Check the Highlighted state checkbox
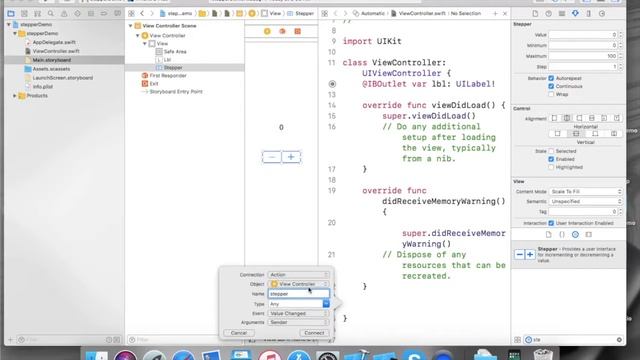Screen dimensions: 640x360 click(x=551, y=167)
